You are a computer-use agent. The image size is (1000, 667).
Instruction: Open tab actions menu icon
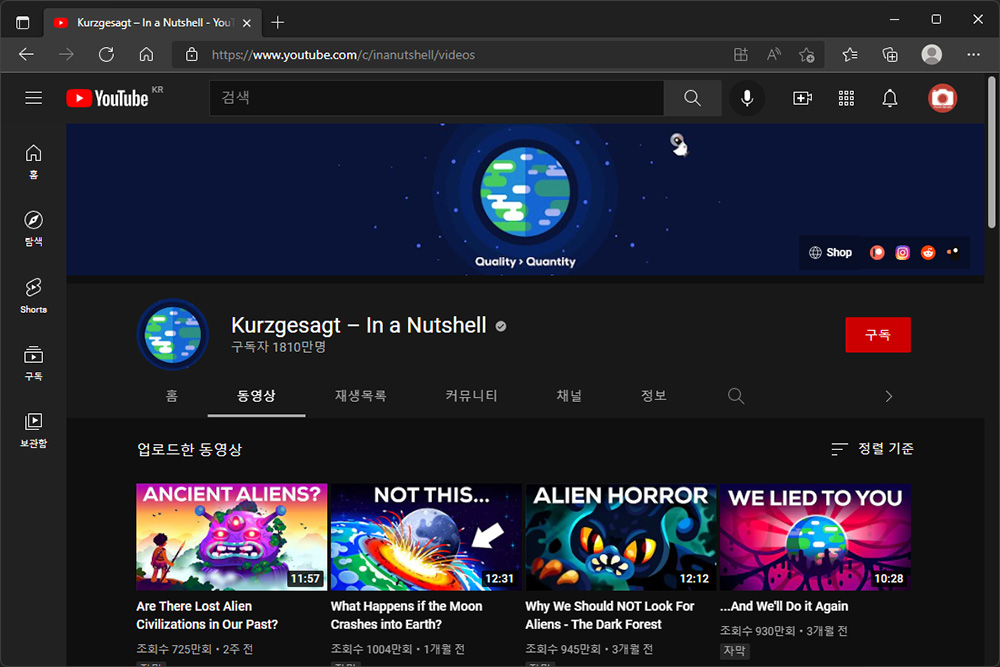point(22,23)
